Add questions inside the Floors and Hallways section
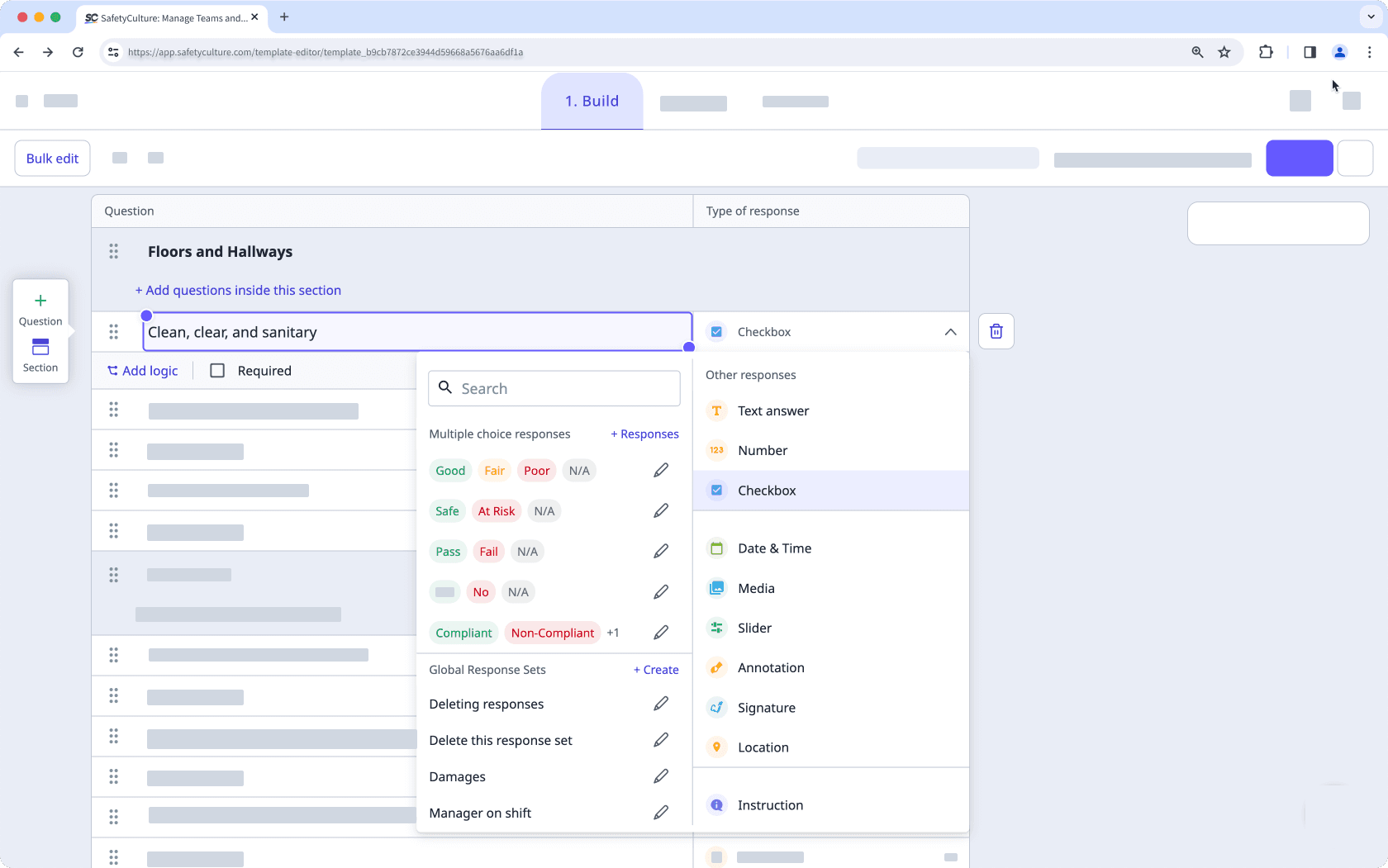1388x868 pixels. pos(238,290)
